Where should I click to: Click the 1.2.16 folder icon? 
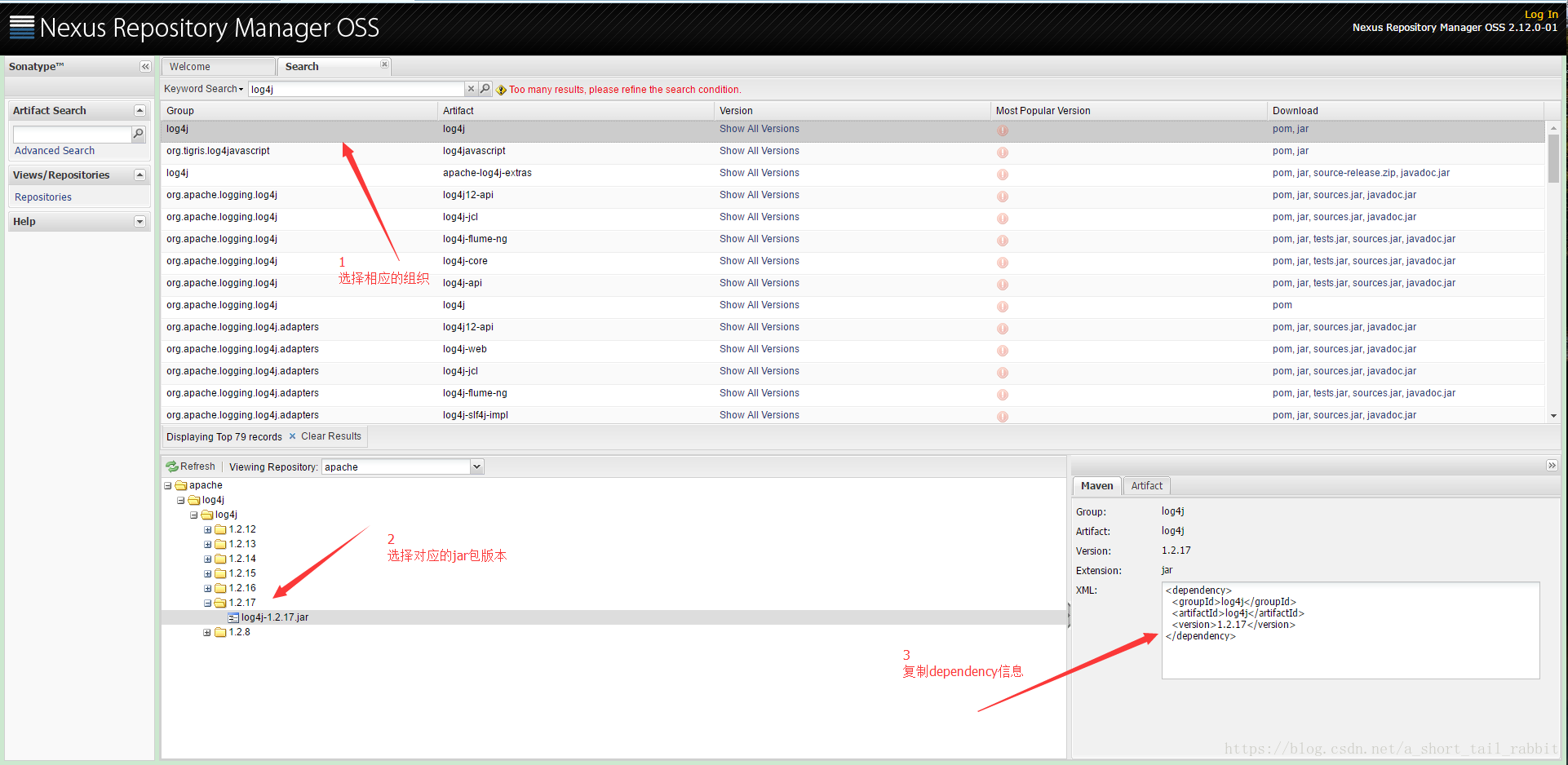[x=220, y=589]
